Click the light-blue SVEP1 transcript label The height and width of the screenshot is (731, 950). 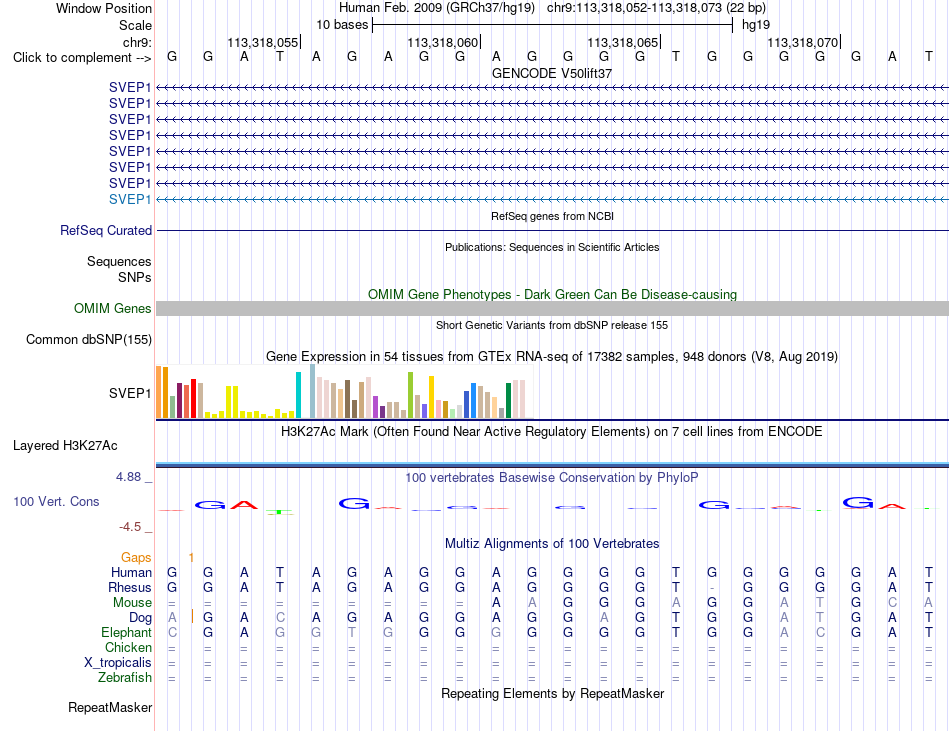[x=130, y=199]
